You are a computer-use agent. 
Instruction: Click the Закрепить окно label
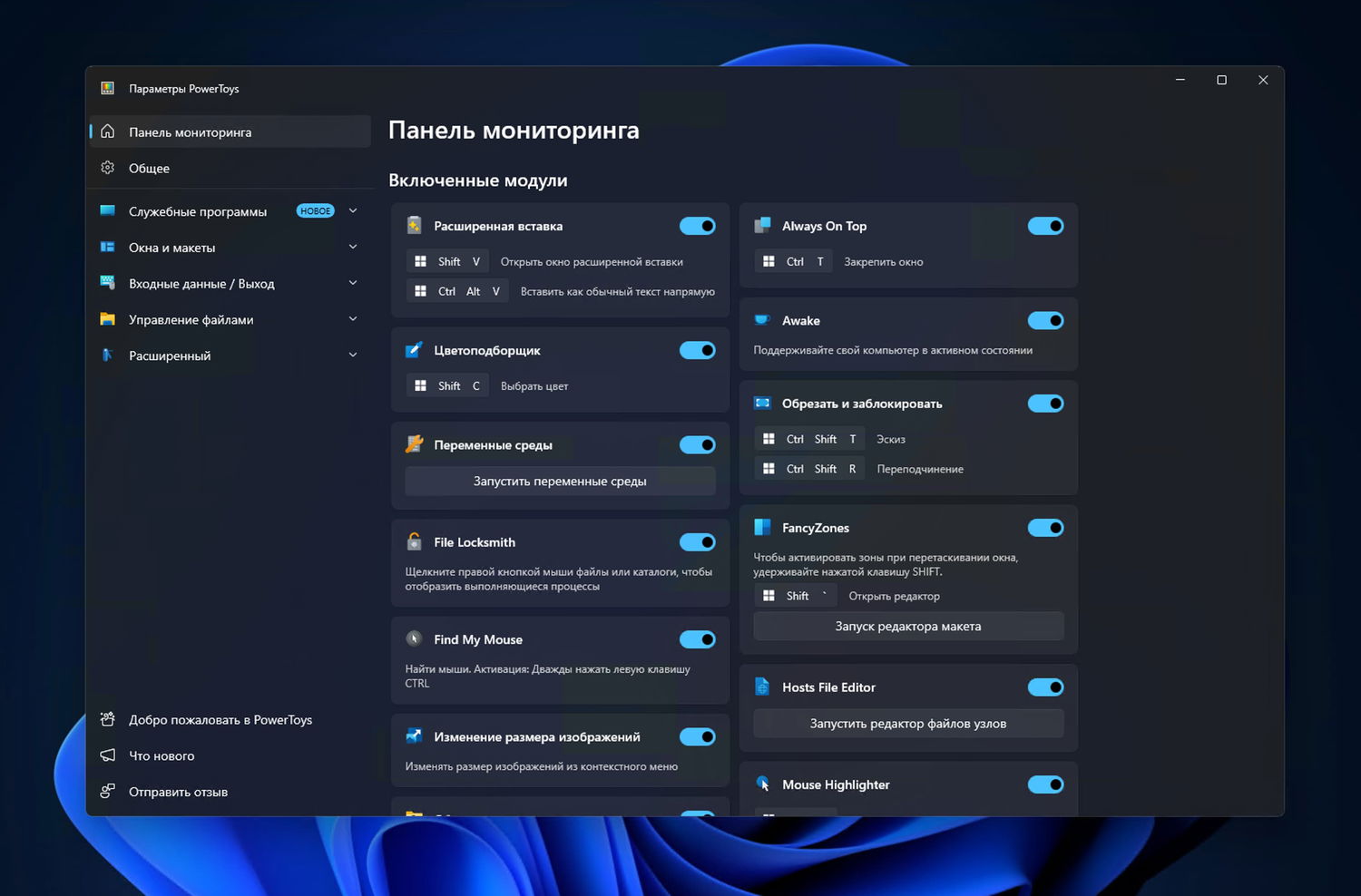[884, 262]
